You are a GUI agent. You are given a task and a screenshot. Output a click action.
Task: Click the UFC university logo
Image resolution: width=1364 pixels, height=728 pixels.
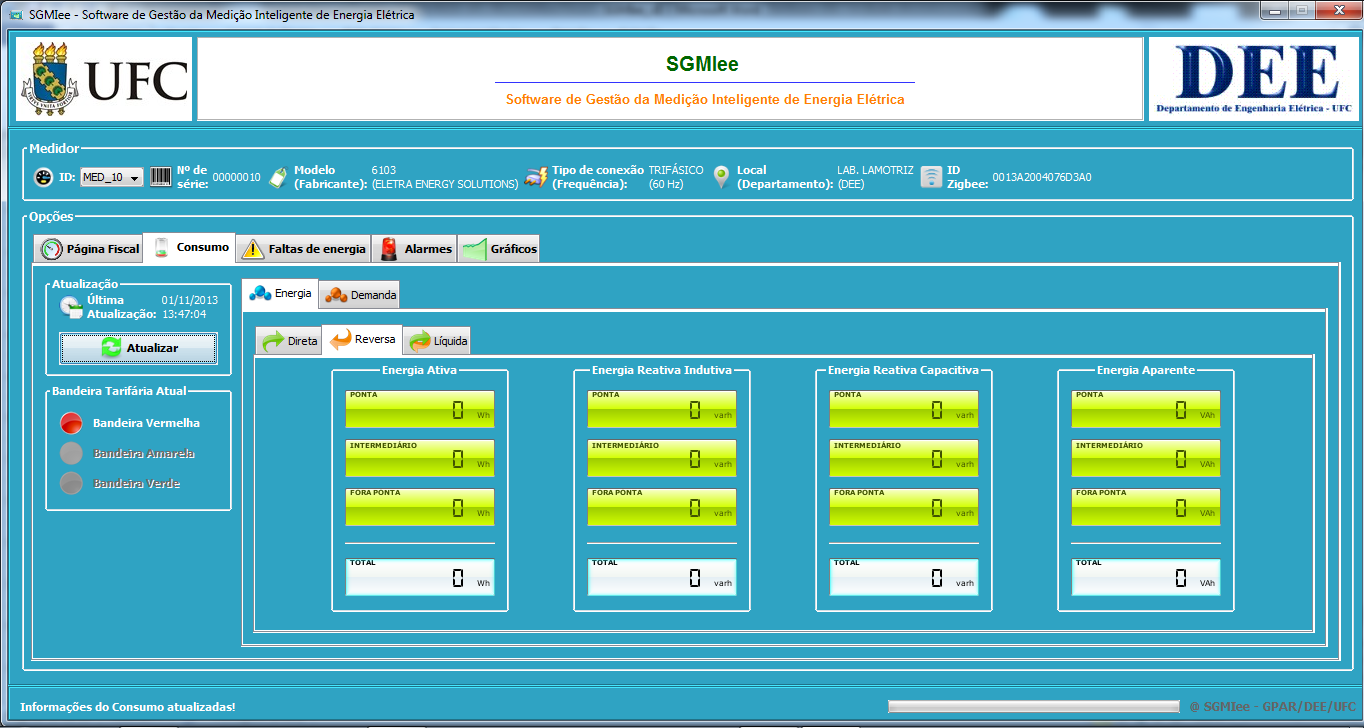click(x=104, y=79)
